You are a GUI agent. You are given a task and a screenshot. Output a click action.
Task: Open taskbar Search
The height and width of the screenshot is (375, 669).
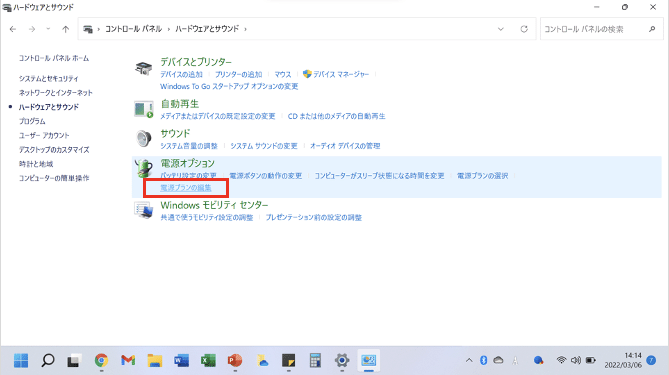tap(48, 360)
